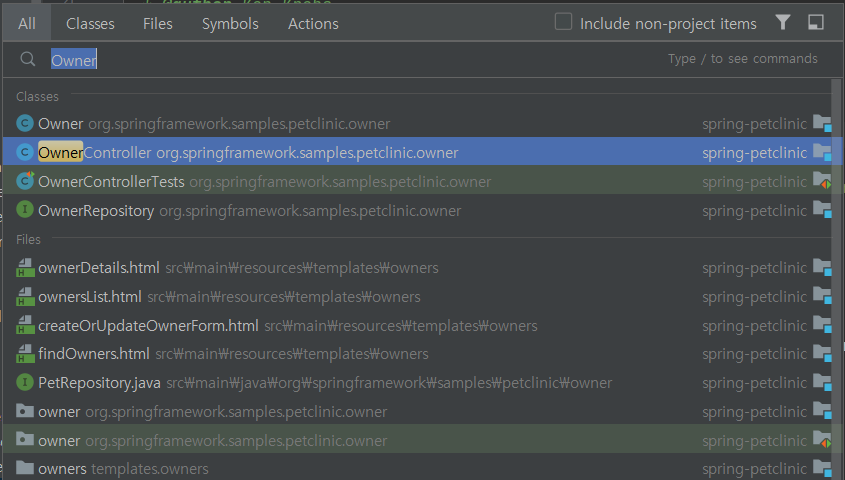845x480 pixels.
Task: Click the module icon in the Owner row
Action: [x=822, y=123]
